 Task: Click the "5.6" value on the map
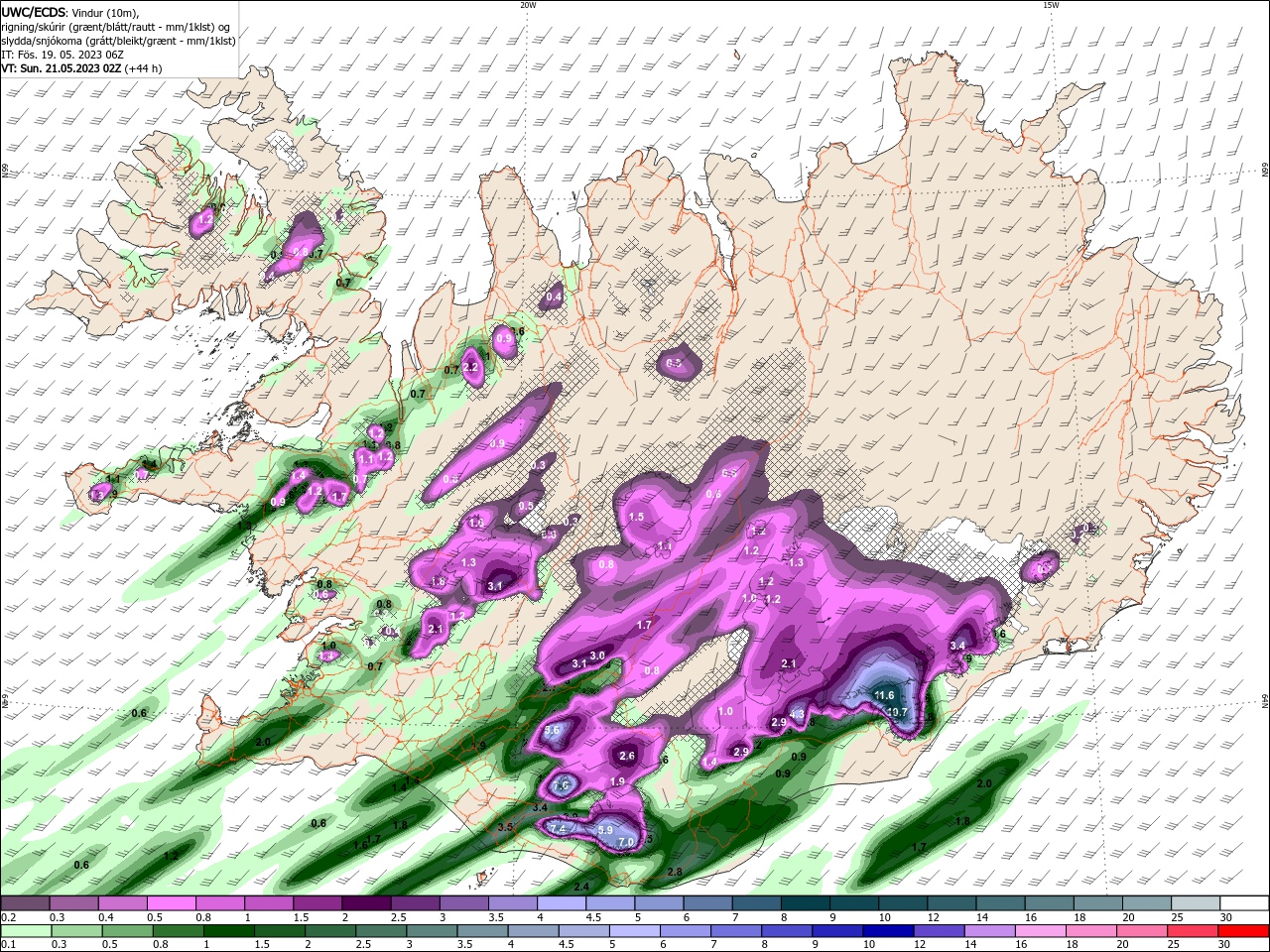pos(553,730)
